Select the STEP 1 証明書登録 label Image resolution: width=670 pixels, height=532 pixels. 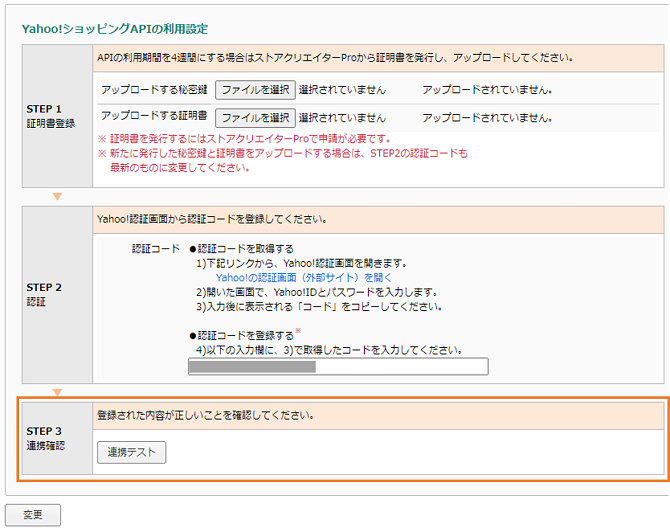(51, 116)
